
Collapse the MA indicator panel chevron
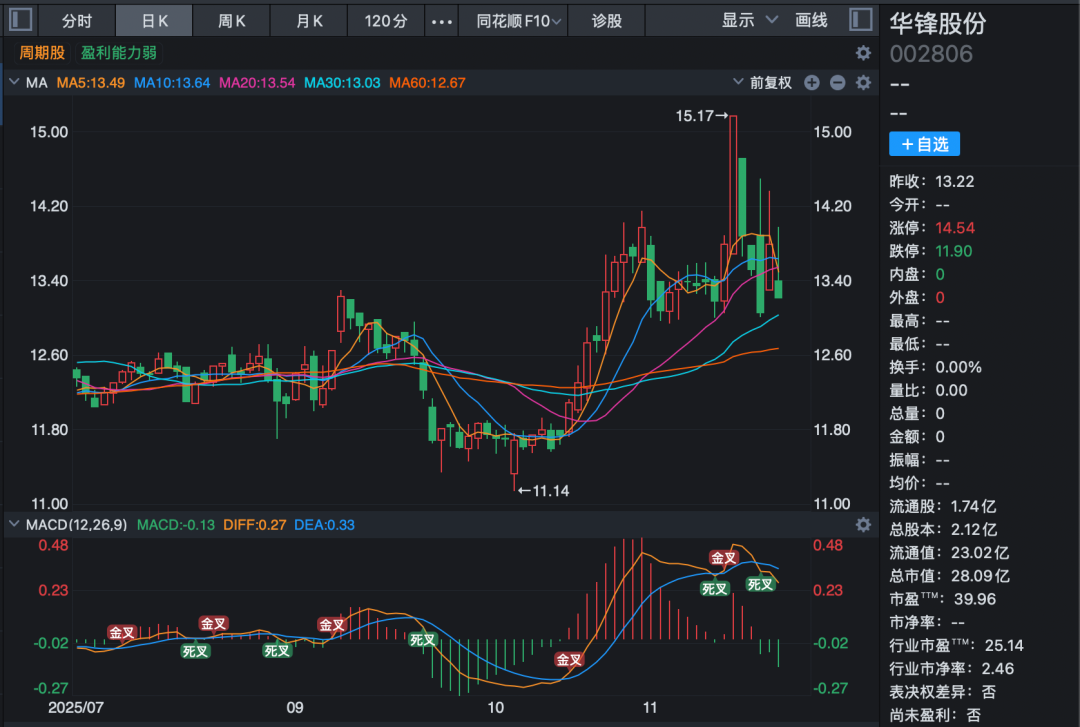[14, 83]
